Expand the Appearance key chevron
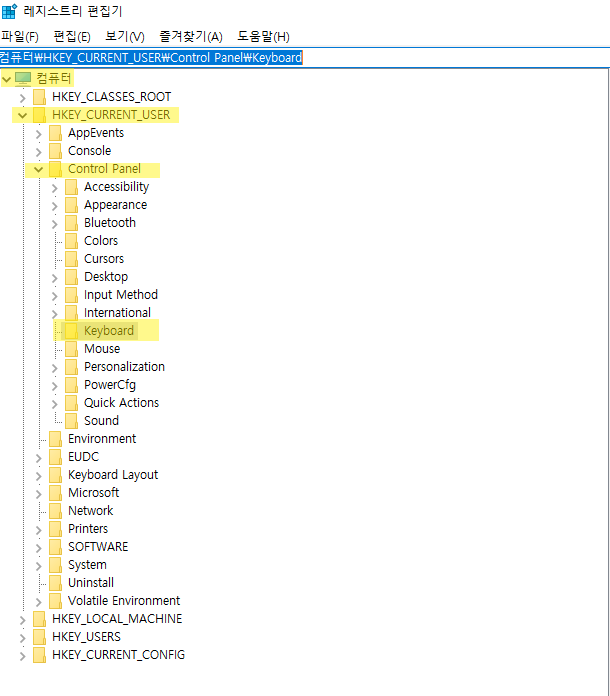610x696 pixels. 55,206
